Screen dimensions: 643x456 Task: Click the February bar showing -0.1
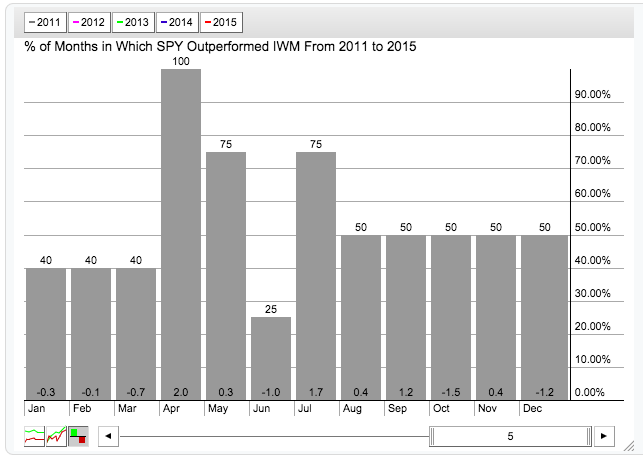[91, 334]
